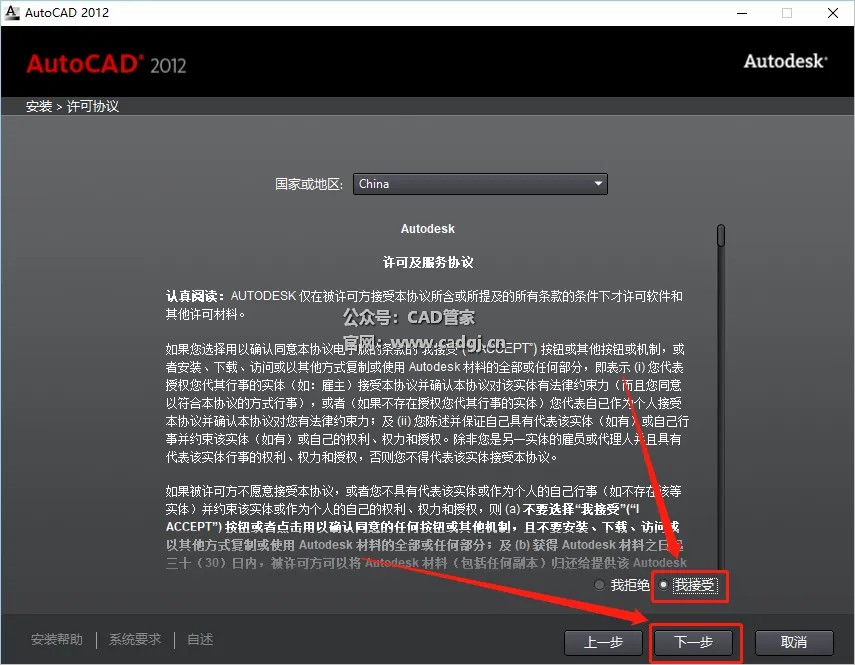Open the 系统要求 system requirements link
Screen dimensions: 855x665
[135, 639]
